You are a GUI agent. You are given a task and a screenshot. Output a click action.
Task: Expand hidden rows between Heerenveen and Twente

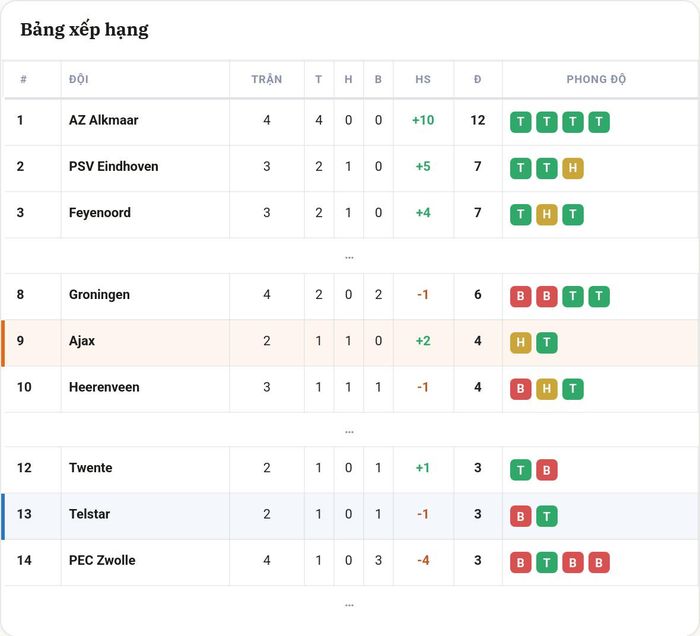click(349, 432)
